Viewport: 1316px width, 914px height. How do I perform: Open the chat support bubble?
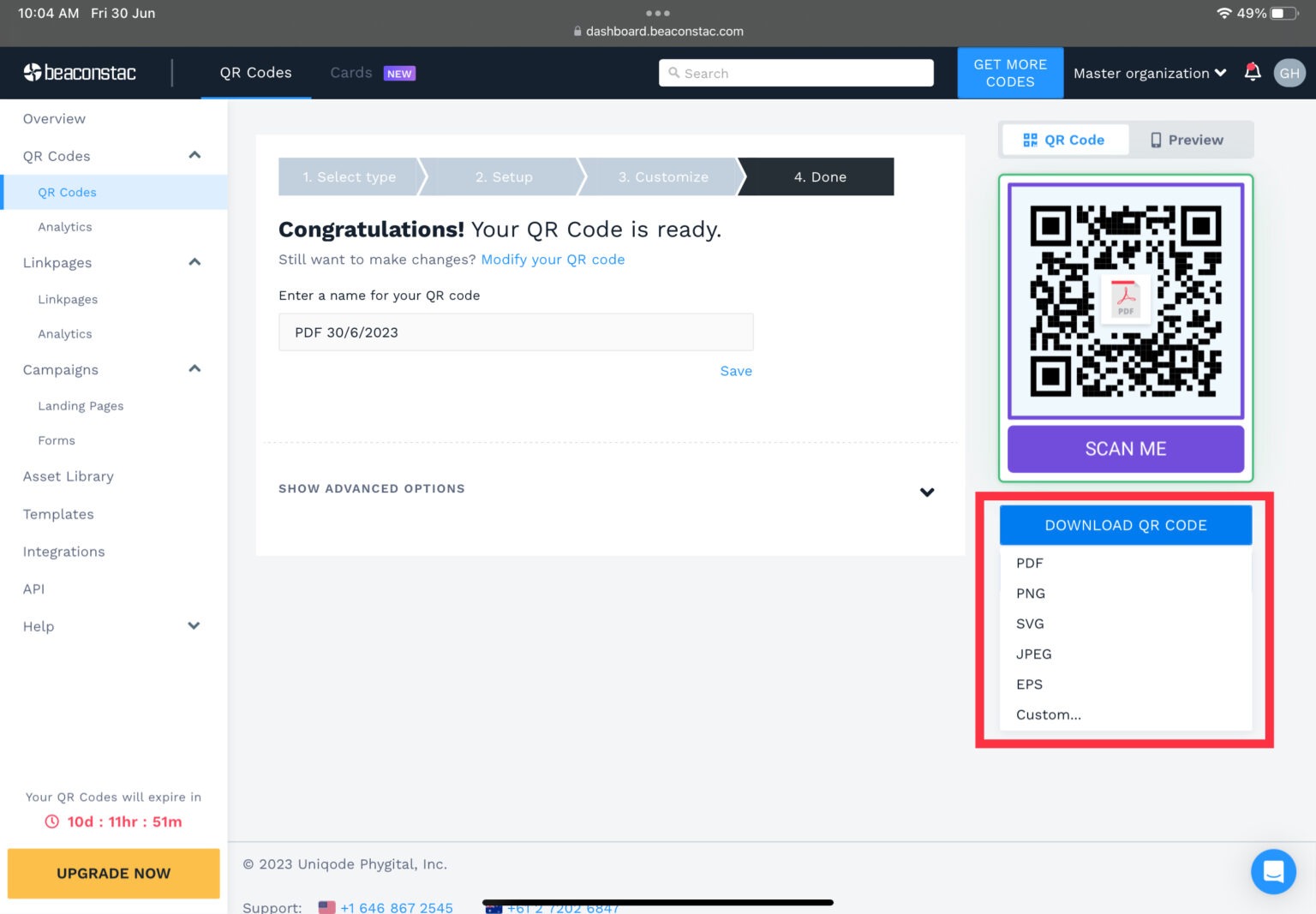coord(1273,871)
